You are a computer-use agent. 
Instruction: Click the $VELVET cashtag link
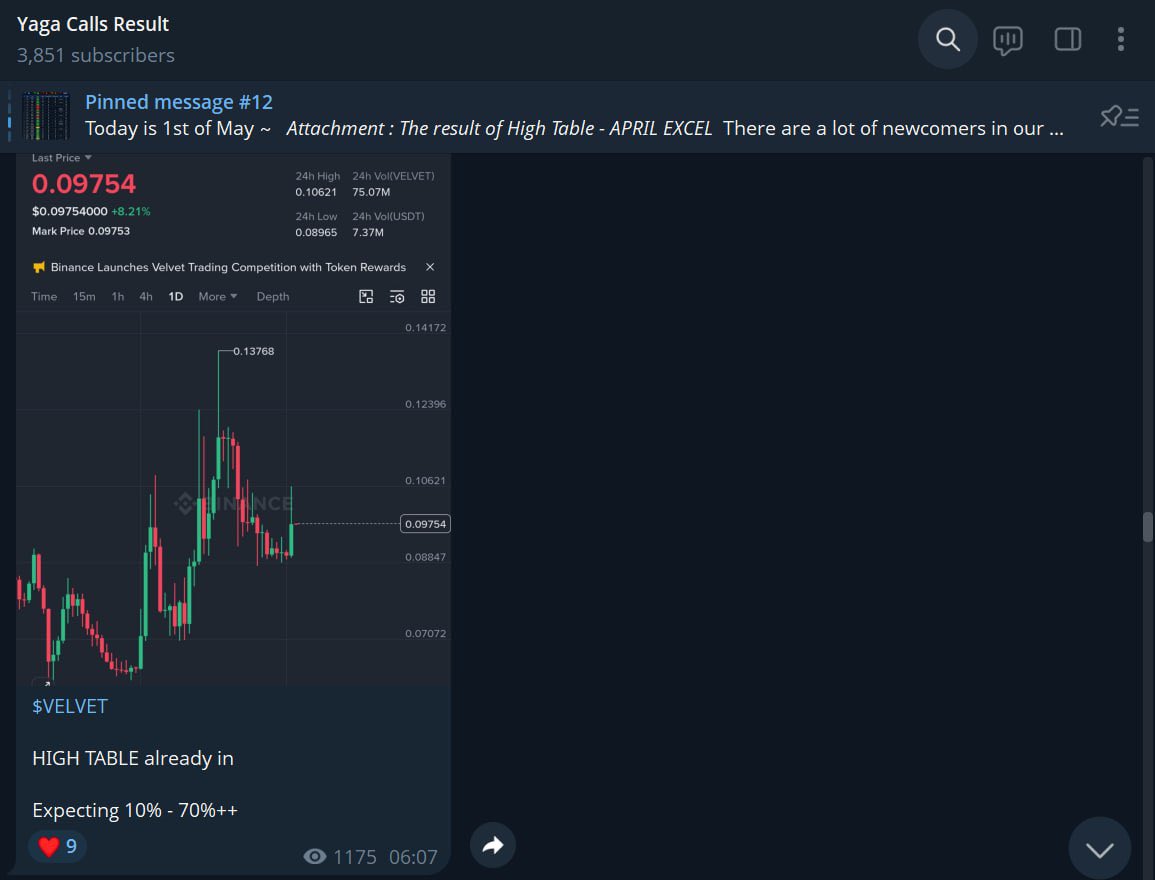70,706
